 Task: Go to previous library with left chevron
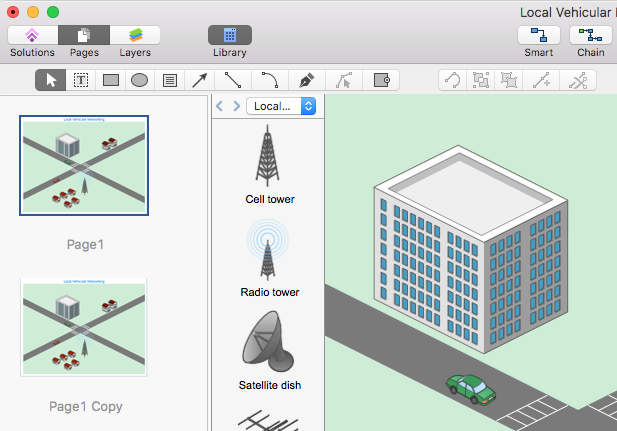pos(221,105)
